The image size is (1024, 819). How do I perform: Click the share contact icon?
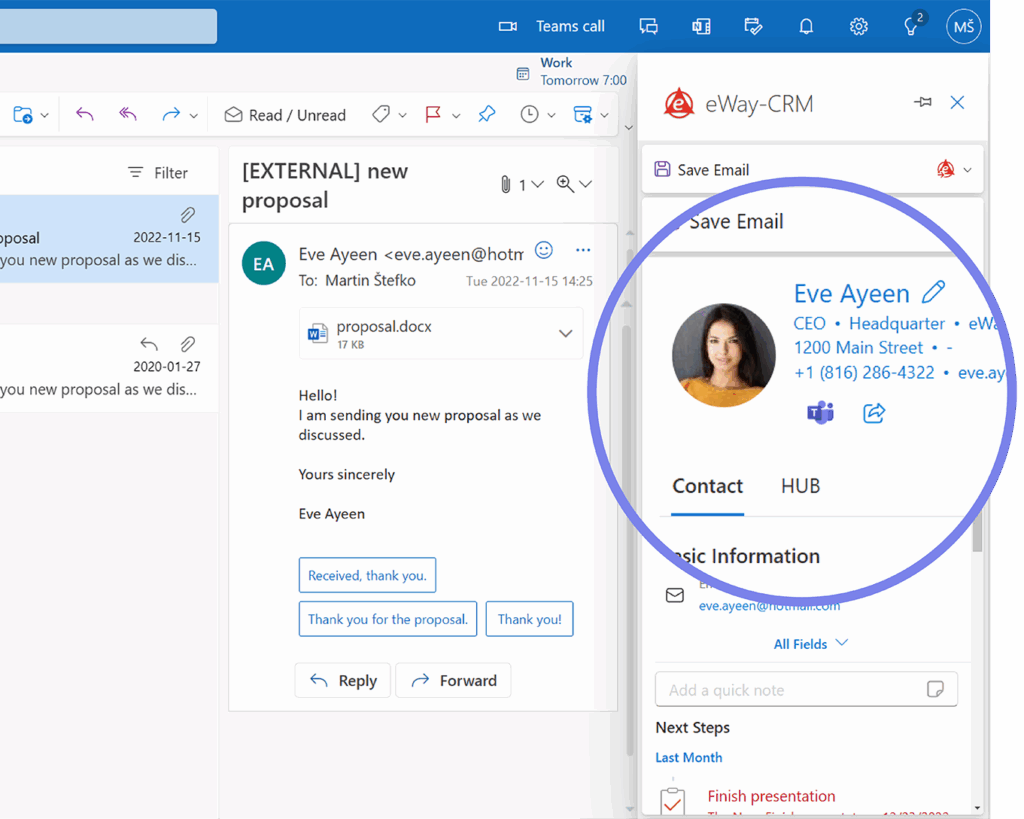[874, 413]
